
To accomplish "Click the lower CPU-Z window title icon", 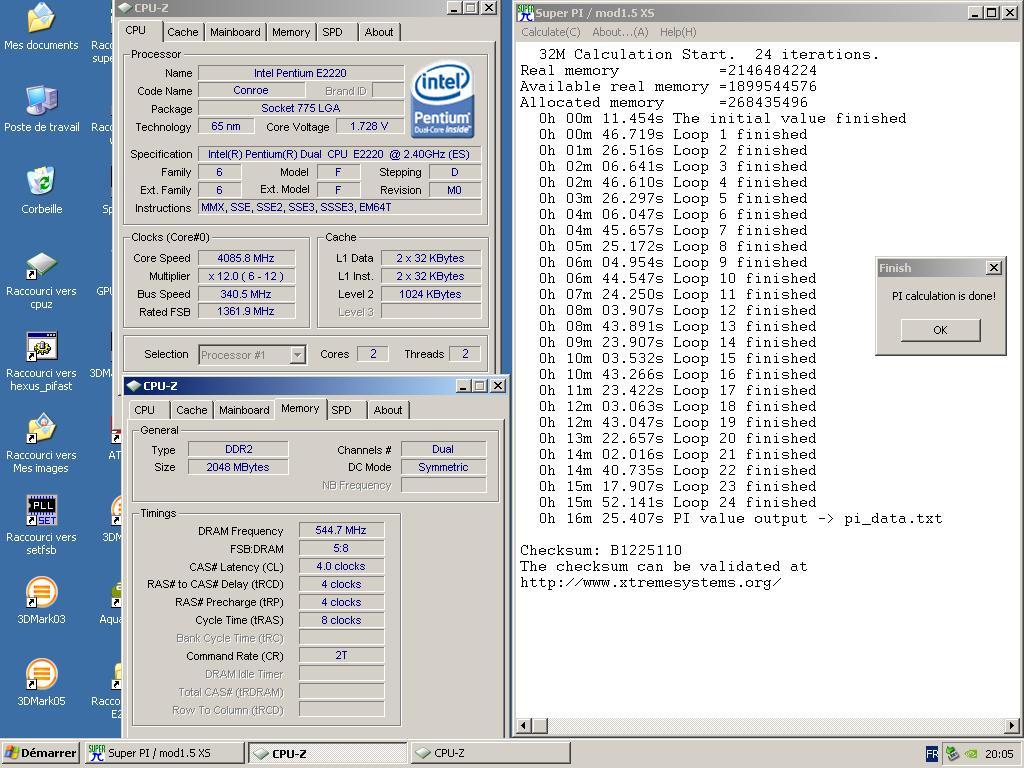I will point(133,385).
